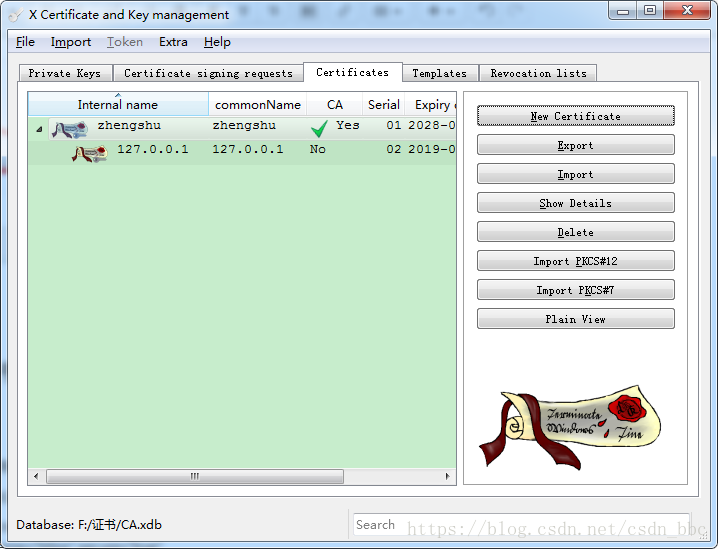The height and width of the screenshot is (549, 718).
Task: Click the XCA certificate scroll logo
Action: click(x=570, y=427)
